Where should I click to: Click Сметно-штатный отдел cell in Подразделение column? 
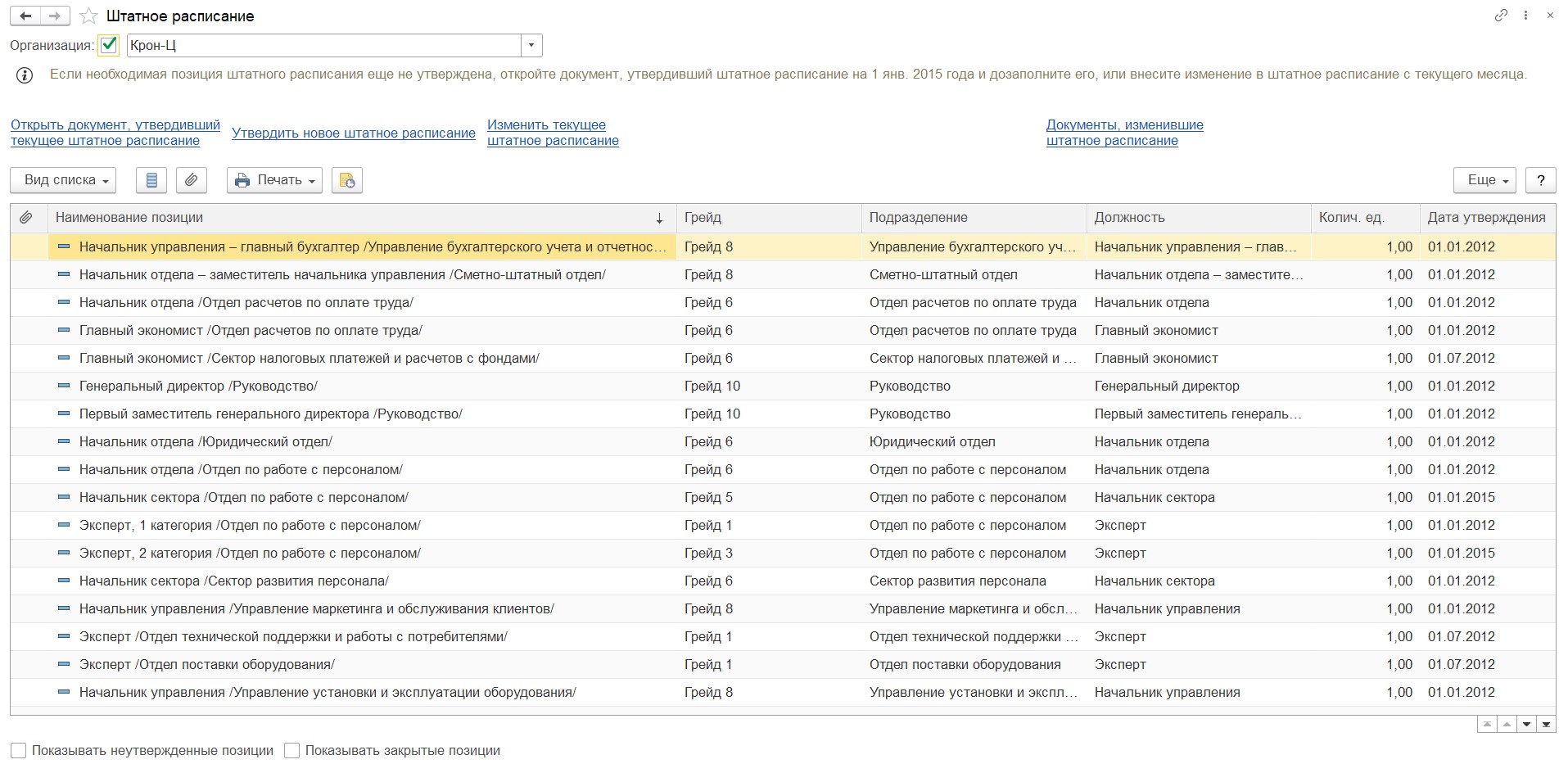click(x=974, y=274)
